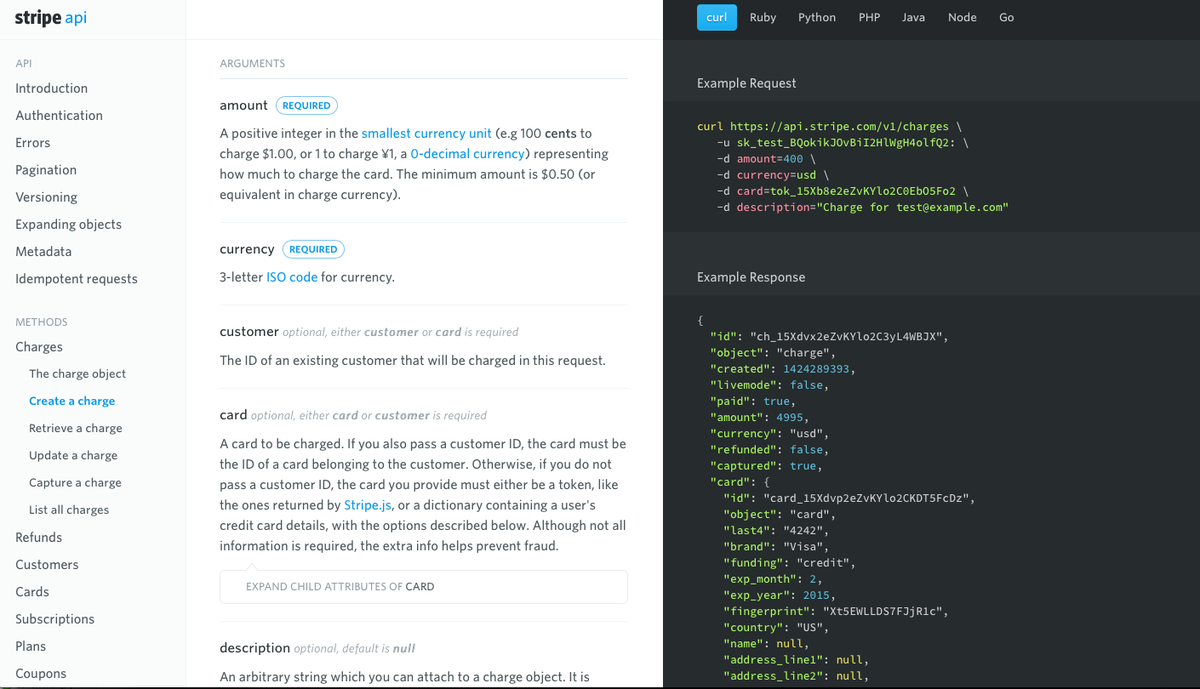The image size is (1200, 689).
Task: Open the Versioning section
Action: (x=46, y=197)
